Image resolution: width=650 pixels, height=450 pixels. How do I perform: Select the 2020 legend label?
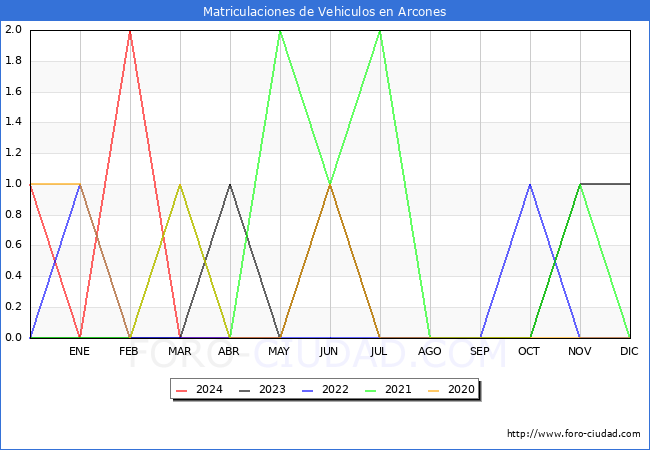(461, 390)
